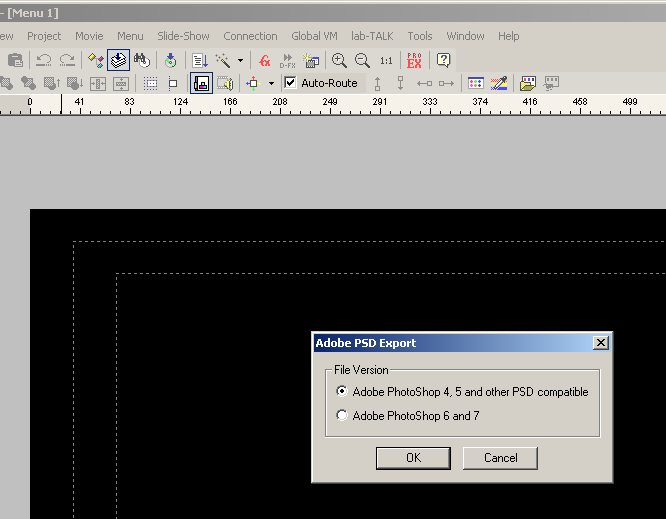Image resolution: width=666 pixels, height=519 pixels.
Task: Toggle the Auto-Route checkbox
Action: tap(290, 82)
